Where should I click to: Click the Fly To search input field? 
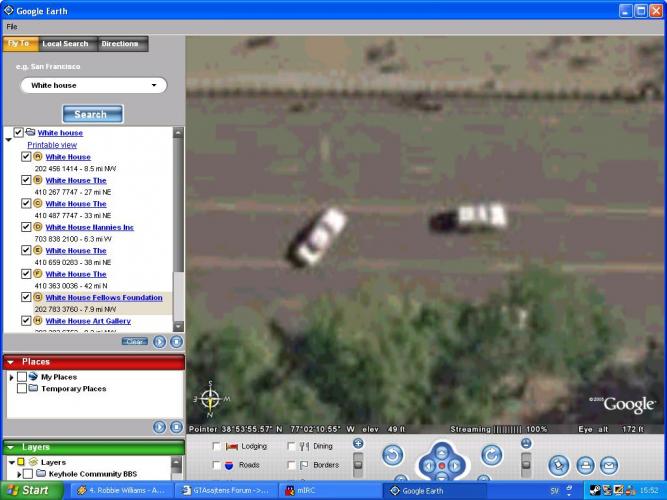(x=94, y=85)
